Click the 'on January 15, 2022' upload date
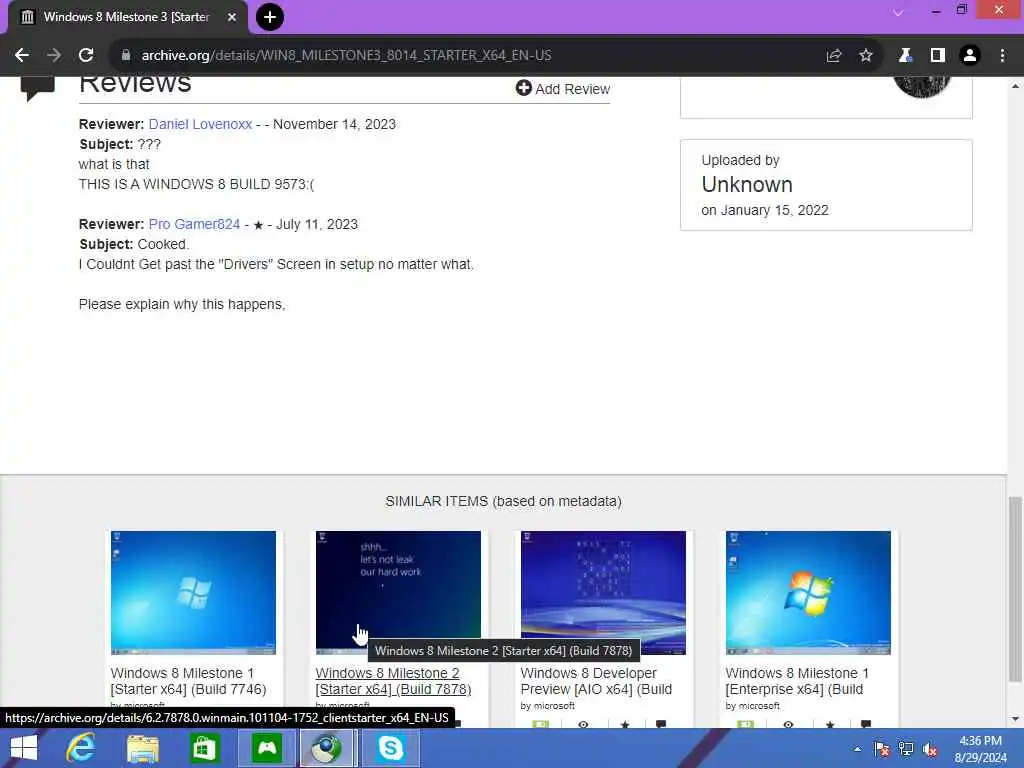 click(x=765, y=210)
